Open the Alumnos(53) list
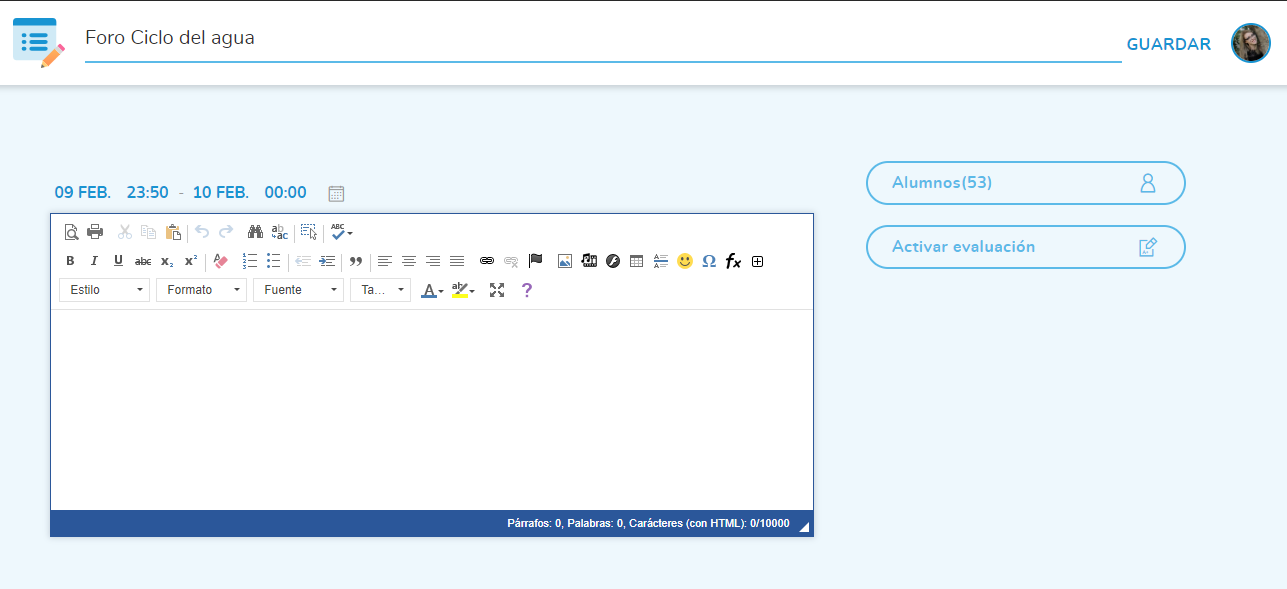This screenshot has height=589, width=1287. point(1025,183)
